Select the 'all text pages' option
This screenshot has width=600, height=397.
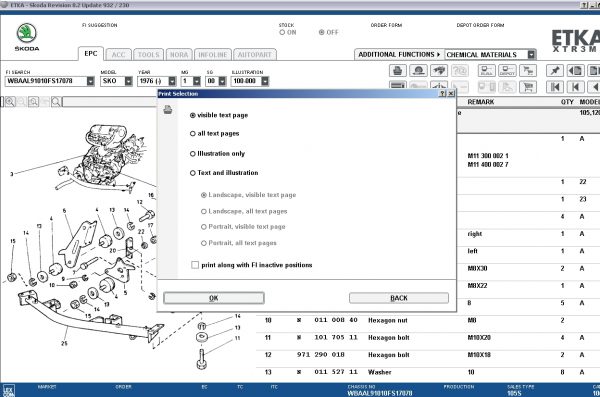click(x=193, y=134)
